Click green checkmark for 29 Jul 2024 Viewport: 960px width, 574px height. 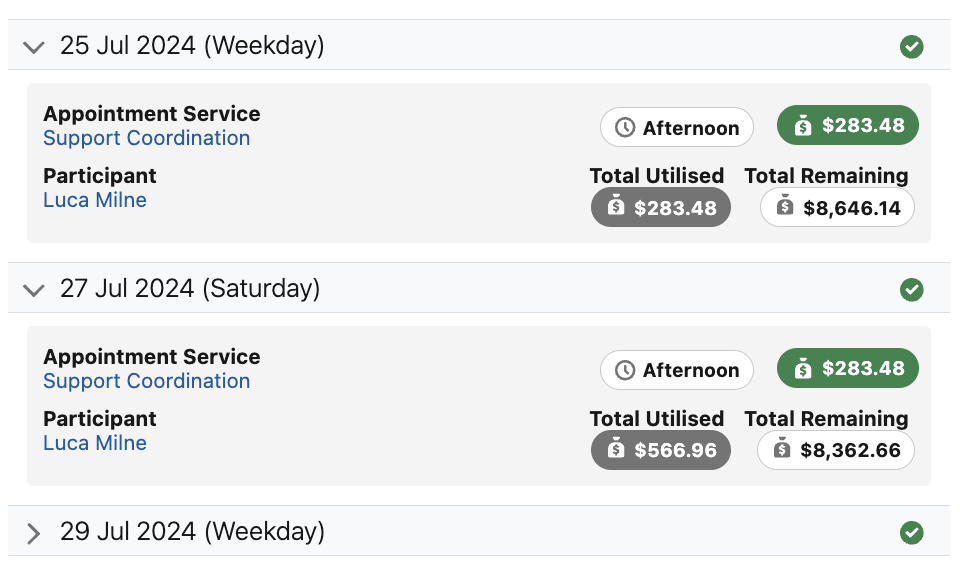point(911,532)
